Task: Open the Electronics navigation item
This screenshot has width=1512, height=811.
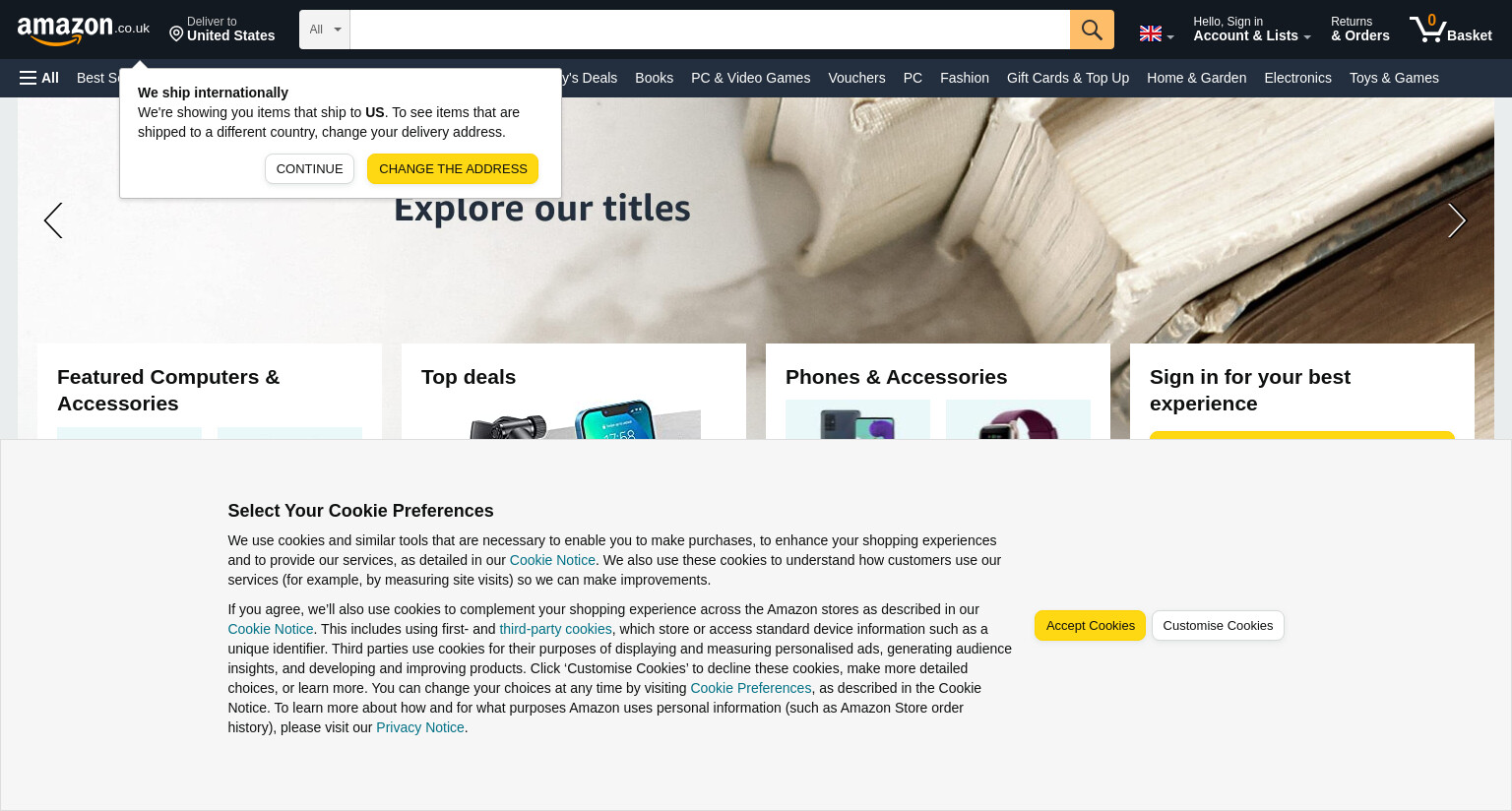Action: point(1297,78)
